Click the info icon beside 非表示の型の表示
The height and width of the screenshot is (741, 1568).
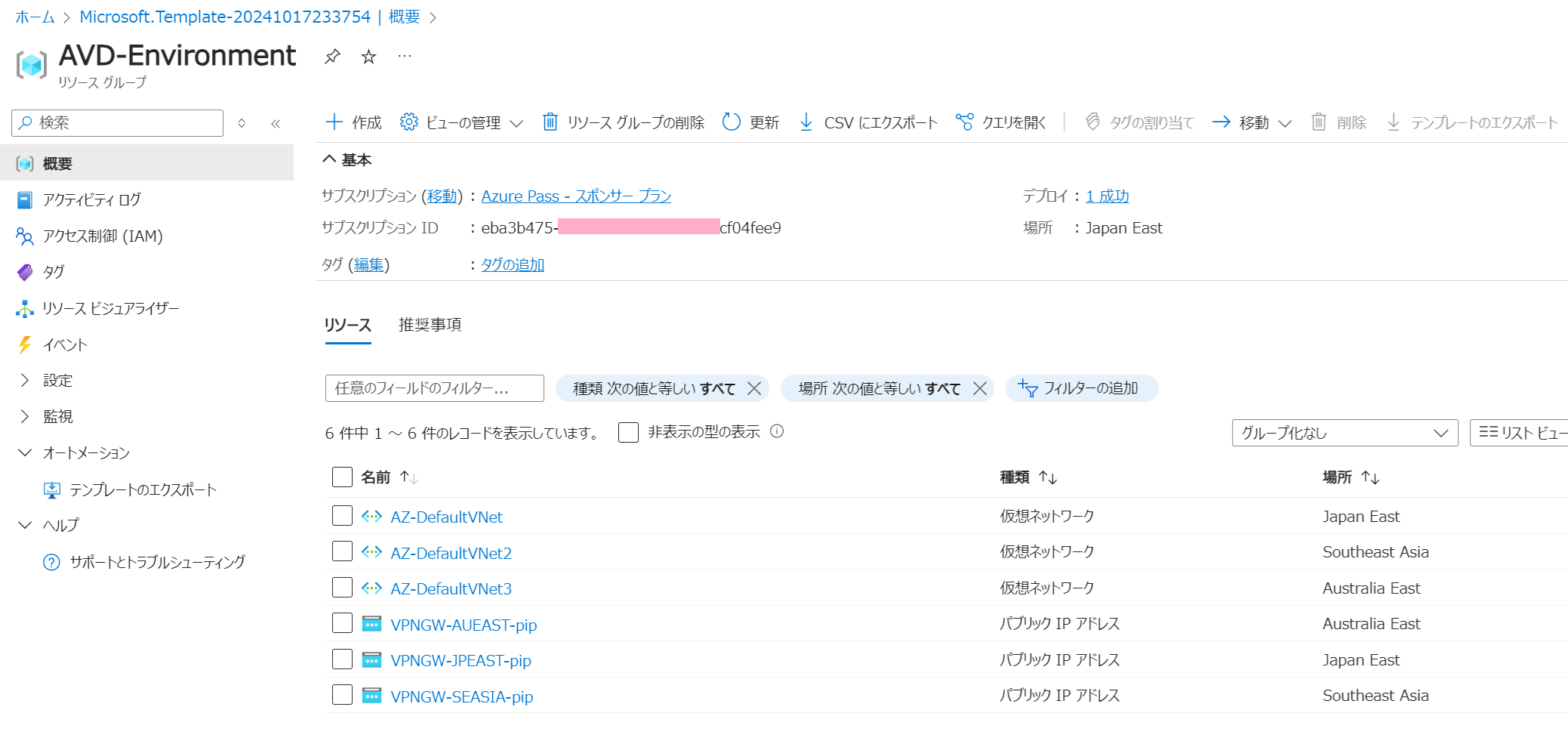(x=777, y=431)
